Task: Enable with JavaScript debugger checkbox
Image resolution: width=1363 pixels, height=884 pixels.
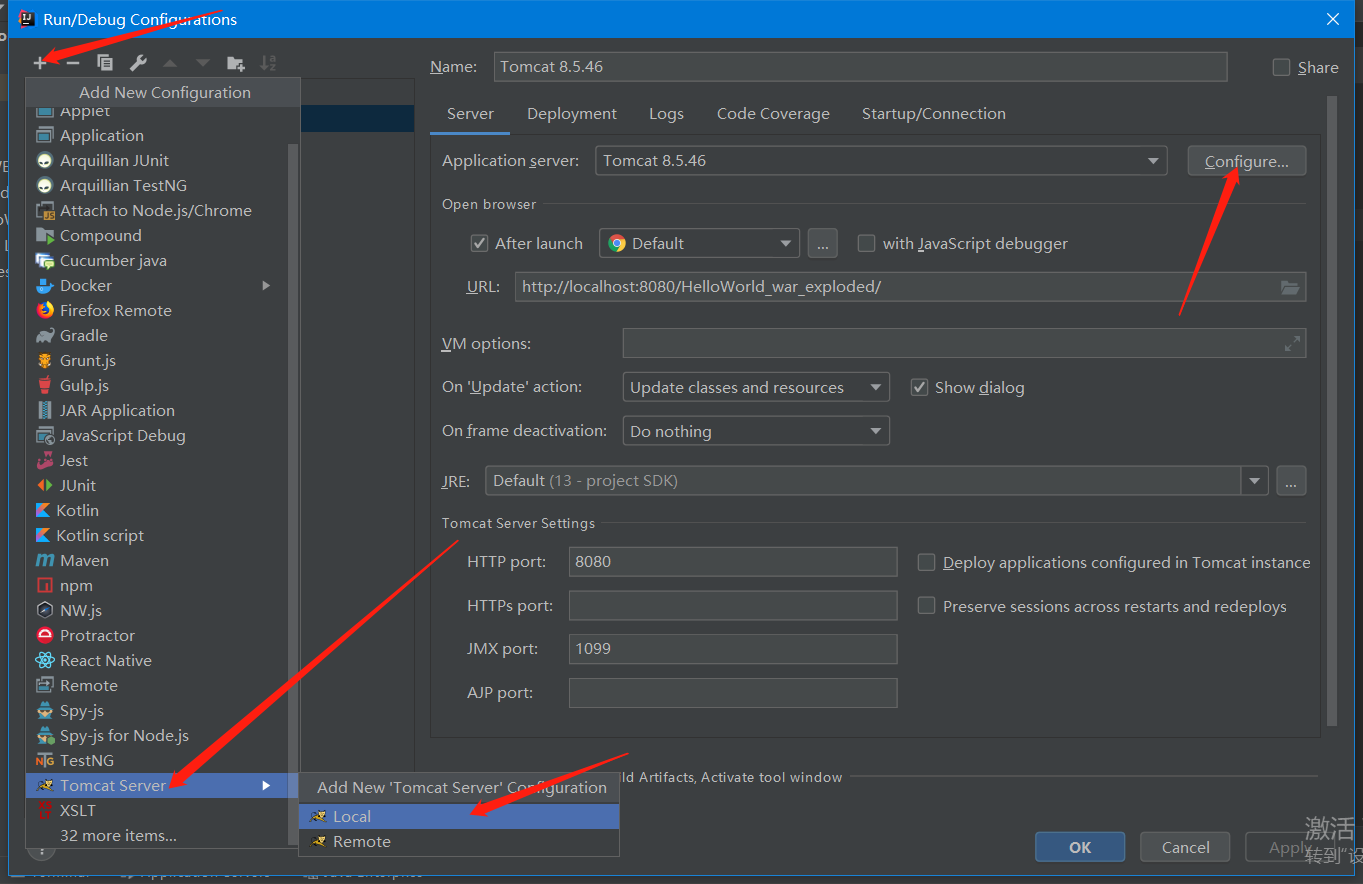Action: click(x=866, y=243)
